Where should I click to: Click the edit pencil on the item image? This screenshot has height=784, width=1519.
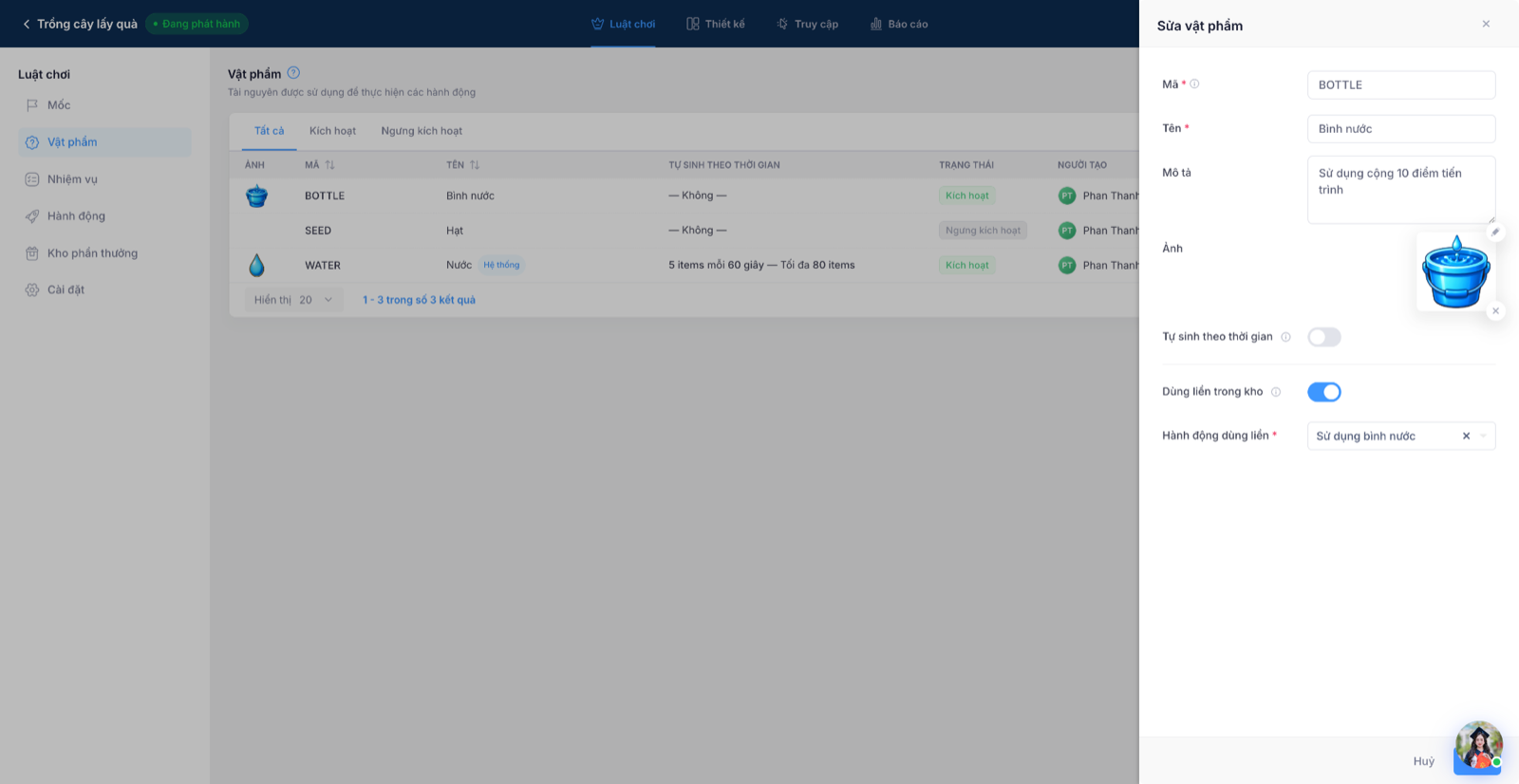pos(1495,233)
